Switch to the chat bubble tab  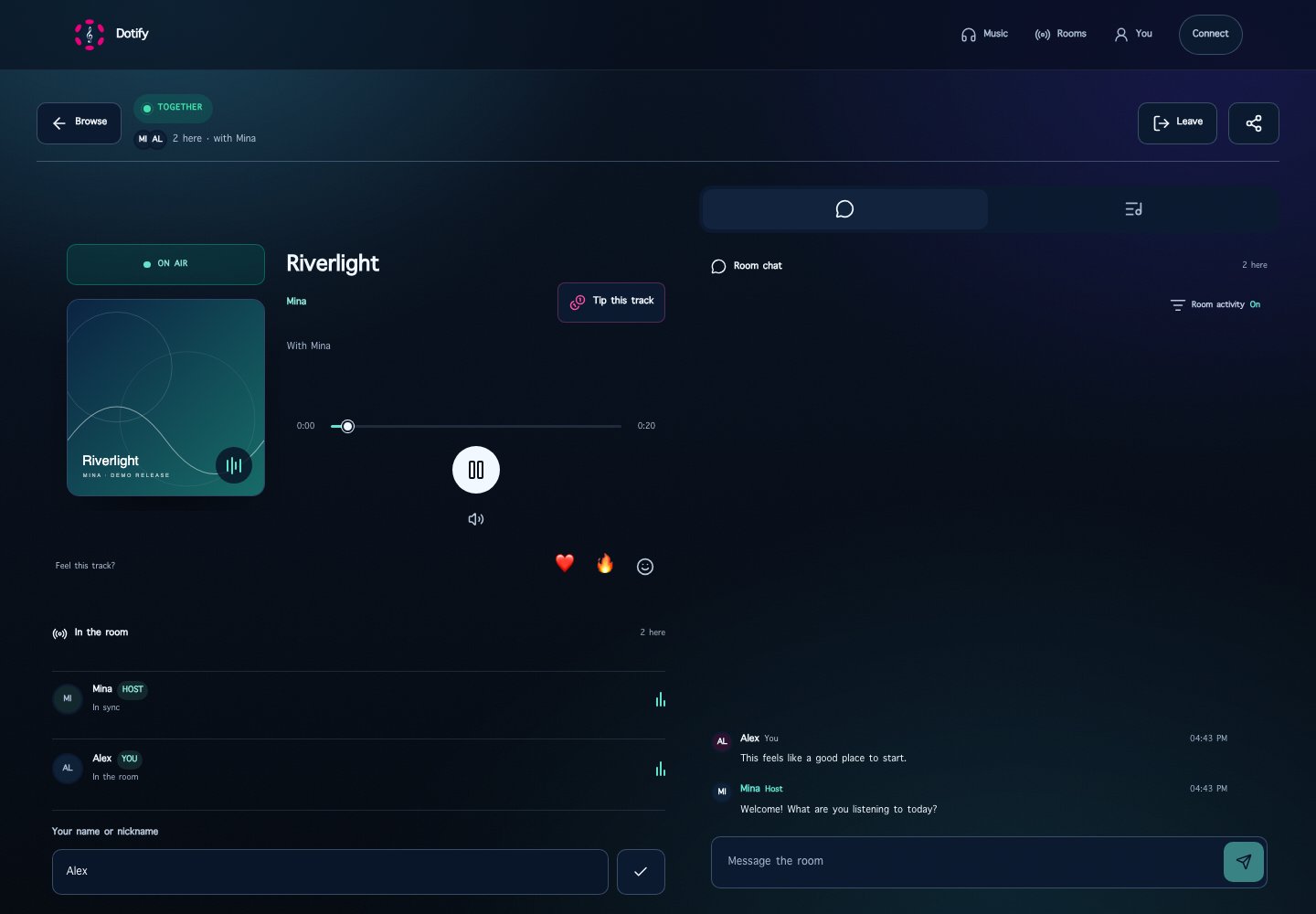coord(844,209)
